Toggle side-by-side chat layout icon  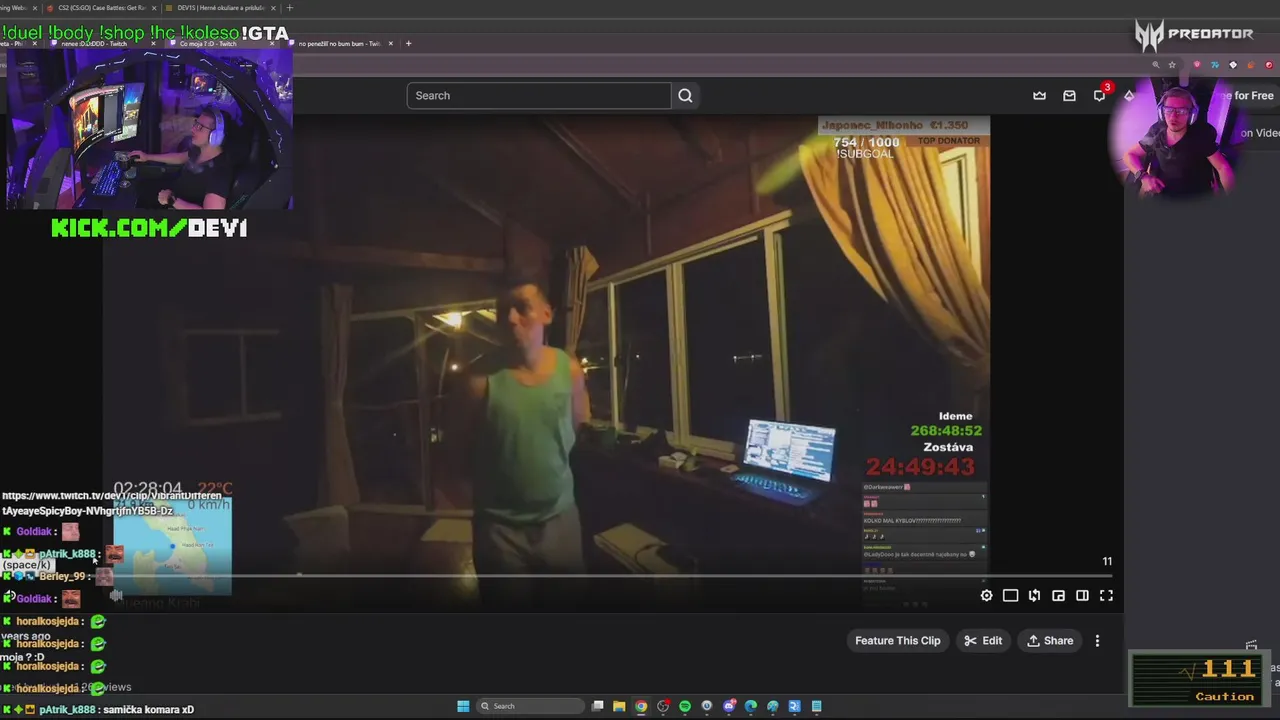click(1082, 595)
